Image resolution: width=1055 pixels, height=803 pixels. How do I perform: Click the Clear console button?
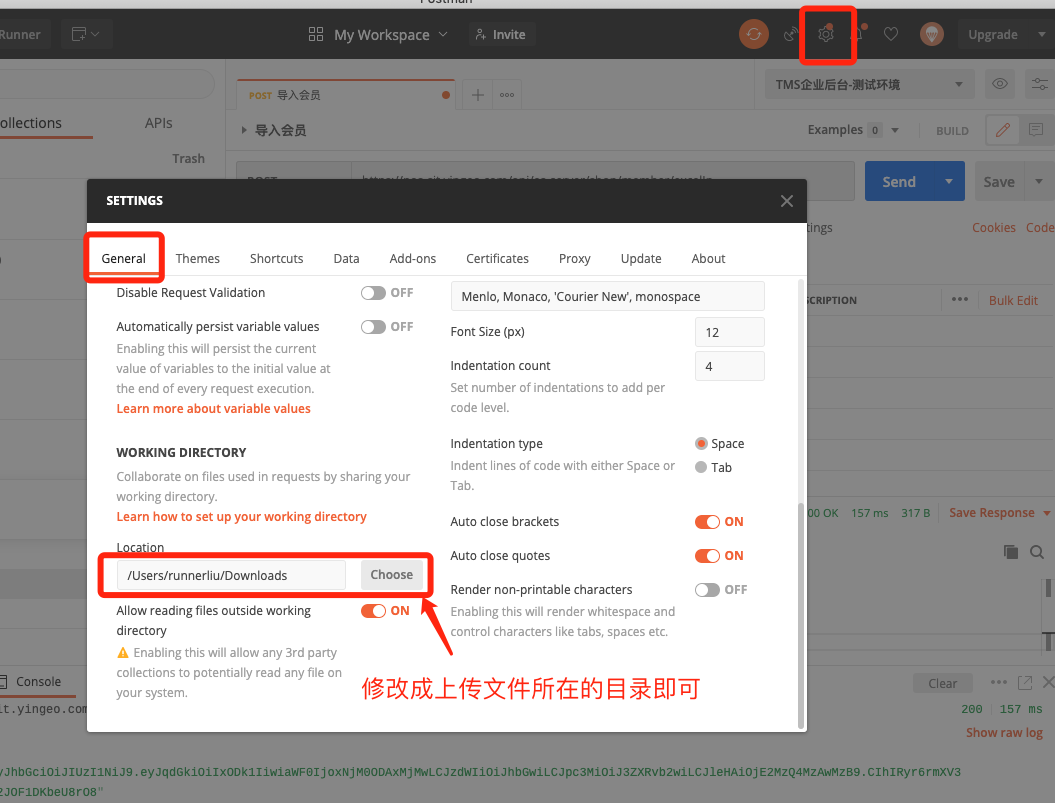(x=943, y=683)
